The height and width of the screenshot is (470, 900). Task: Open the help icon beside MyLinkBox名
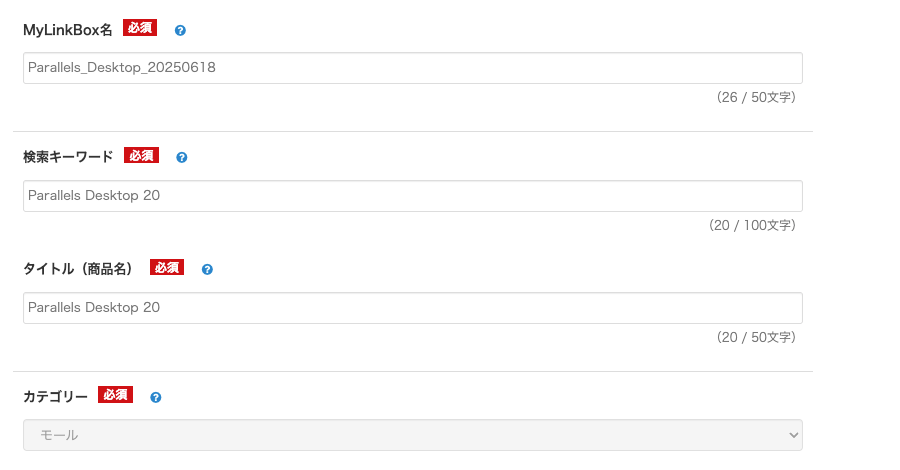(x=180, y=30)
